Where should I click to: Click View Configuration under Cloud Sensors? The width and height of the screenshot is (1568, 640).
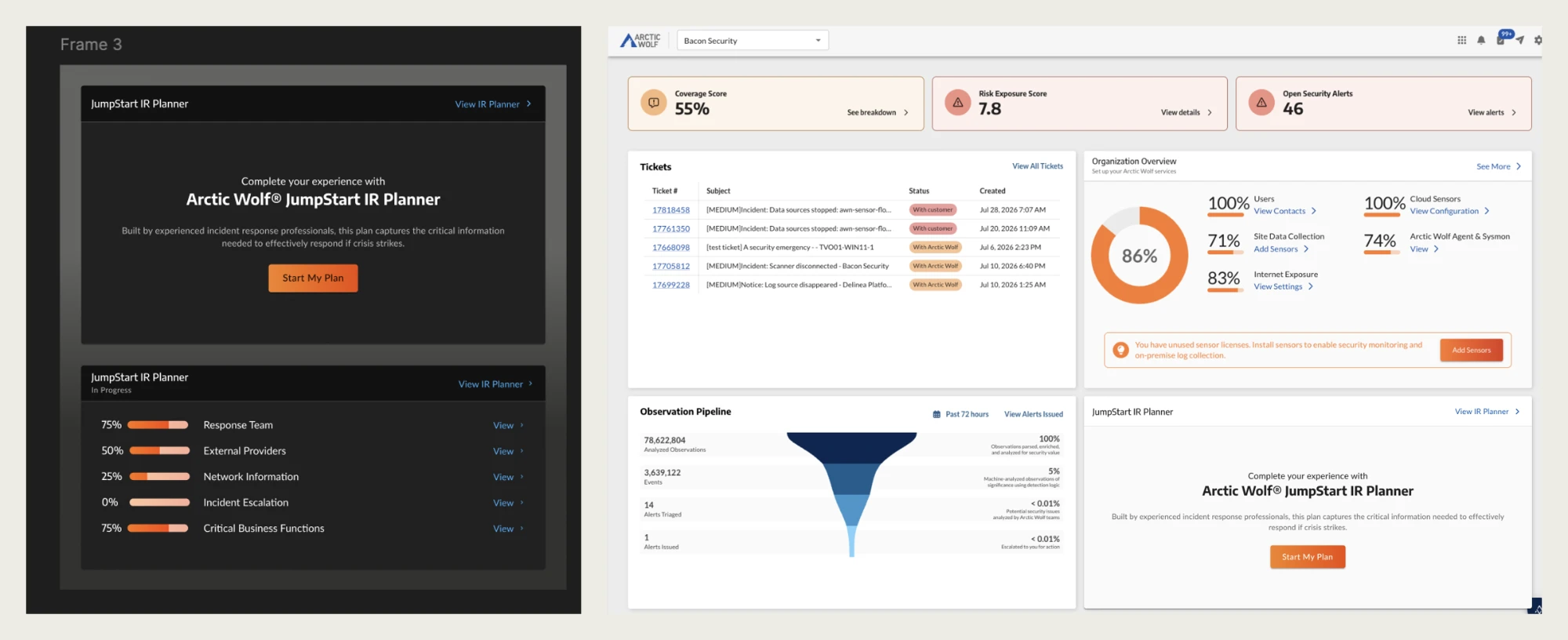tap(1444, 211)
